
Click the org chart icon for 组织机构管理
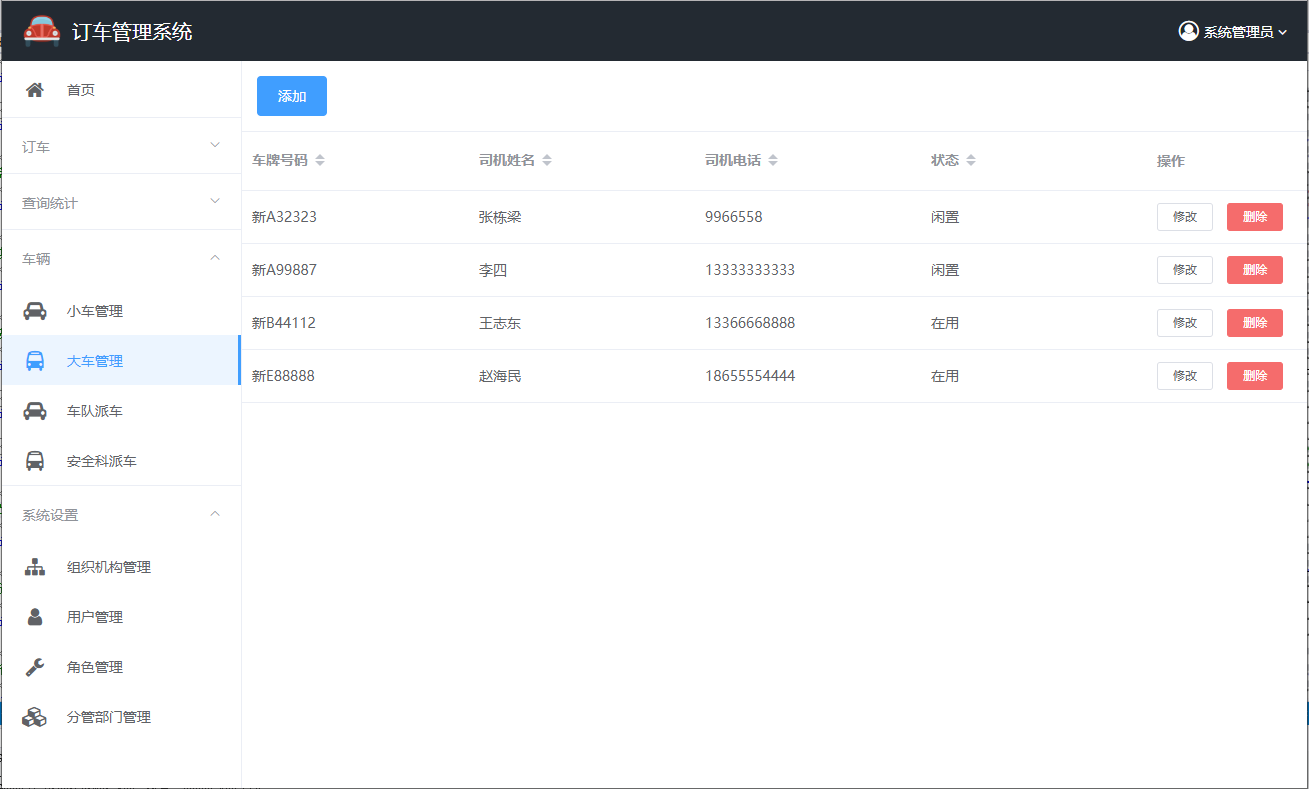point(35,567)
